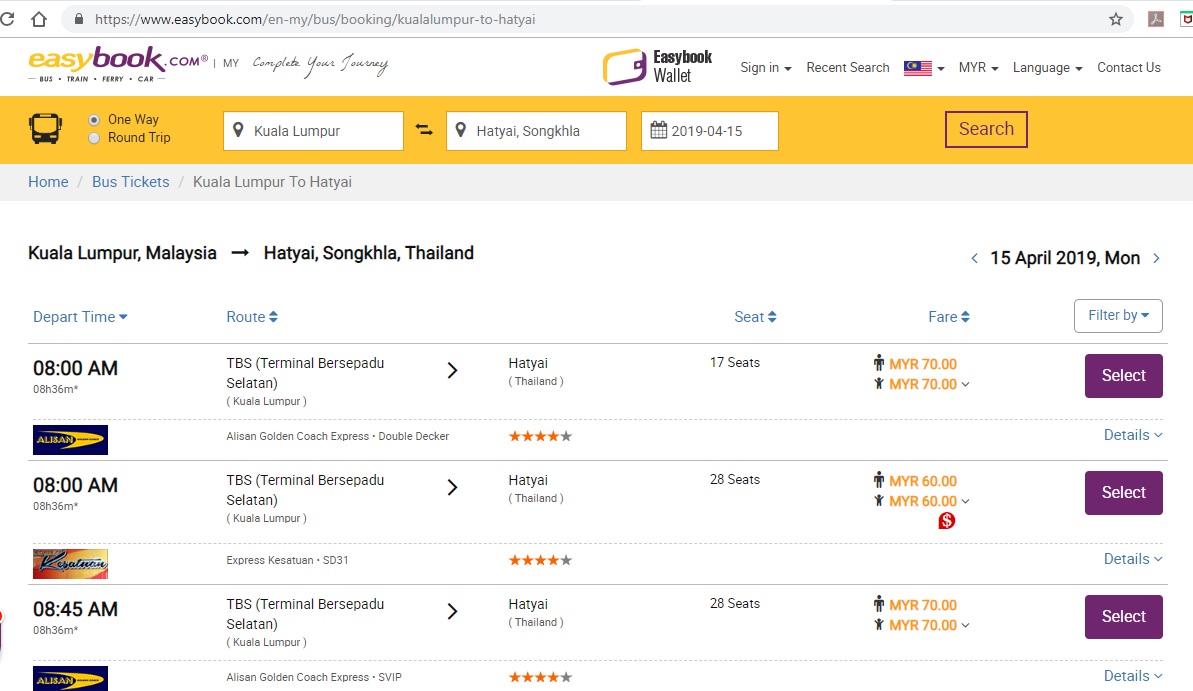Click the 28 Seats text on SD31 trip
Screen dimensions: 1193x691
(x=735, y=479)
